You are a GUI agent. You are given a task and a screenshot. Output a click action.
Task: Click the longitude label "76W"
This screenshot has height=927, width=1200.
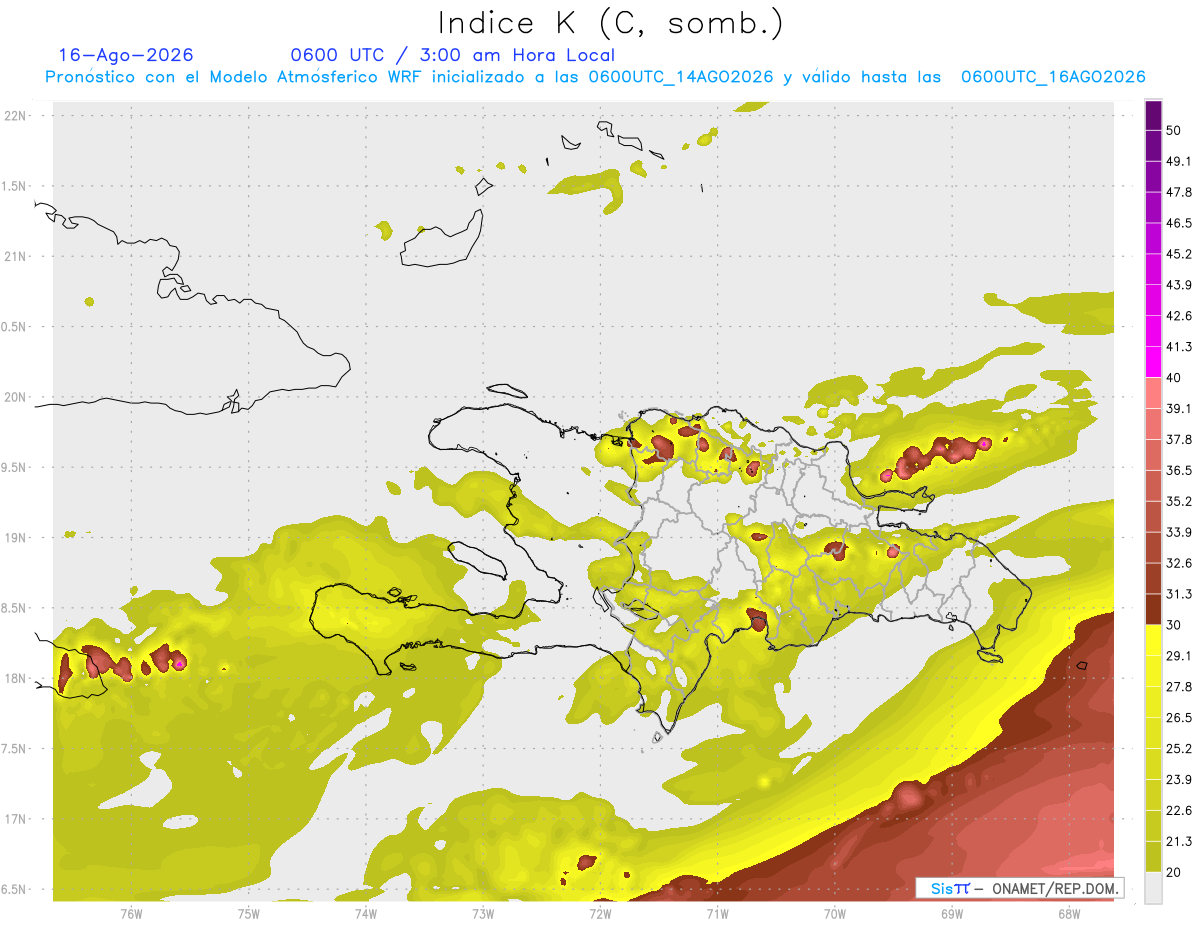pyautogui.click(x=131, y=912)
